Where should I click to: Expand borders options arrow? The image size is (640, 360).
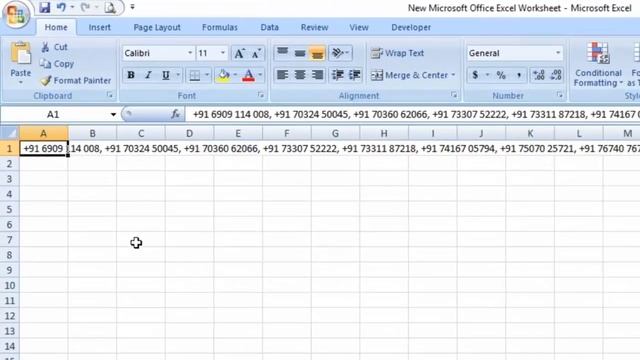click(x=207, y=75)
